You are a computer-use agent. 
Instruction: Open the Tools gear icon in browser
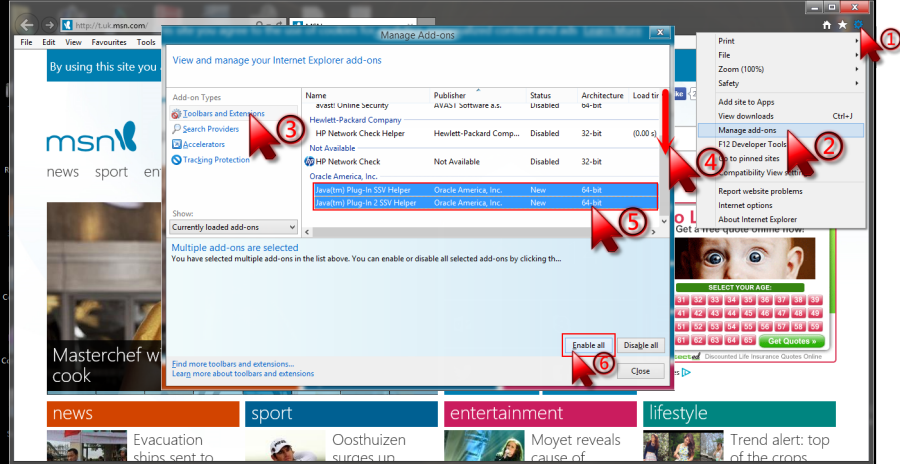(x=858, y=24)
